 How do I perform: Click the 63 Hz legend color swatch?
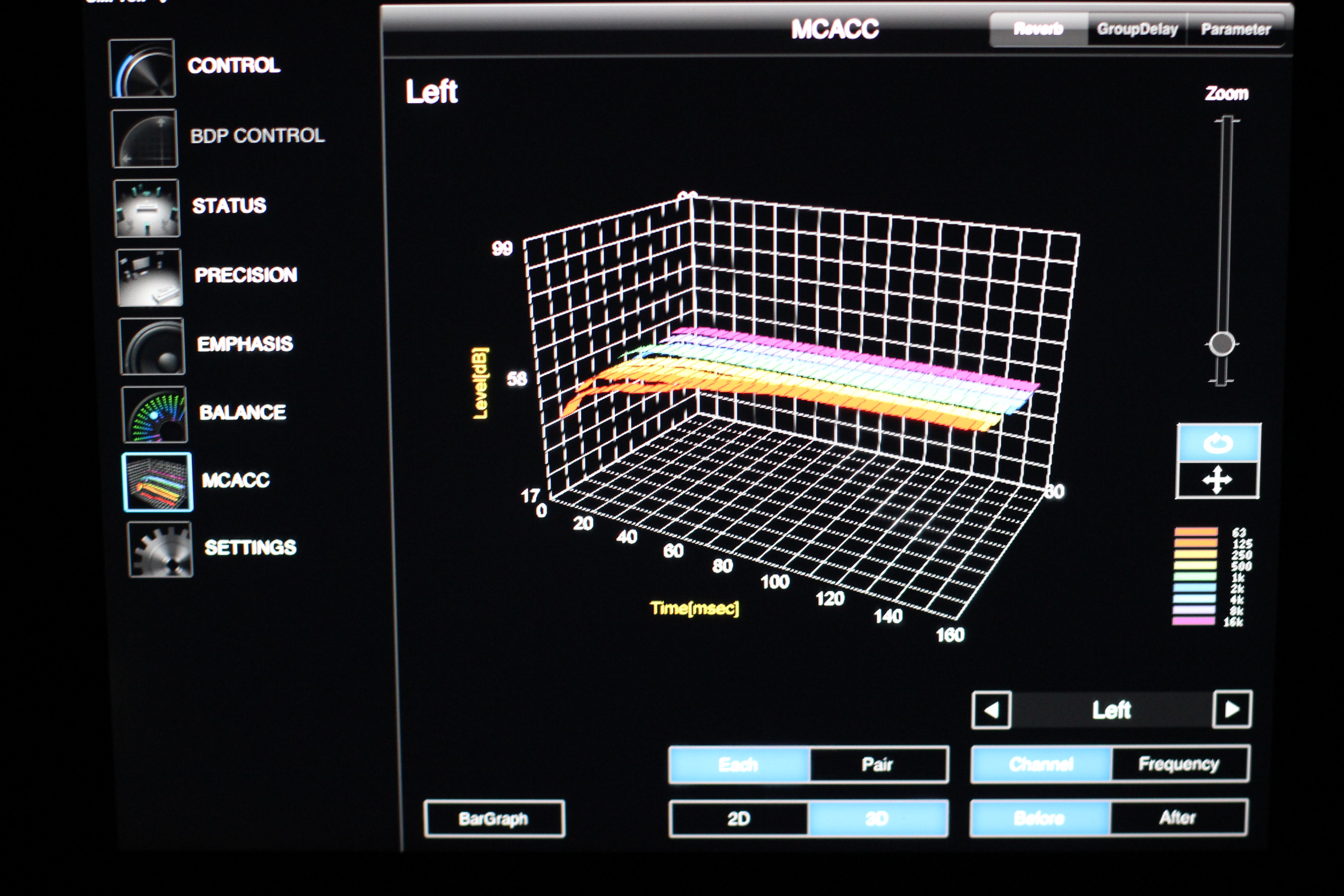(x=1196, y=532)
